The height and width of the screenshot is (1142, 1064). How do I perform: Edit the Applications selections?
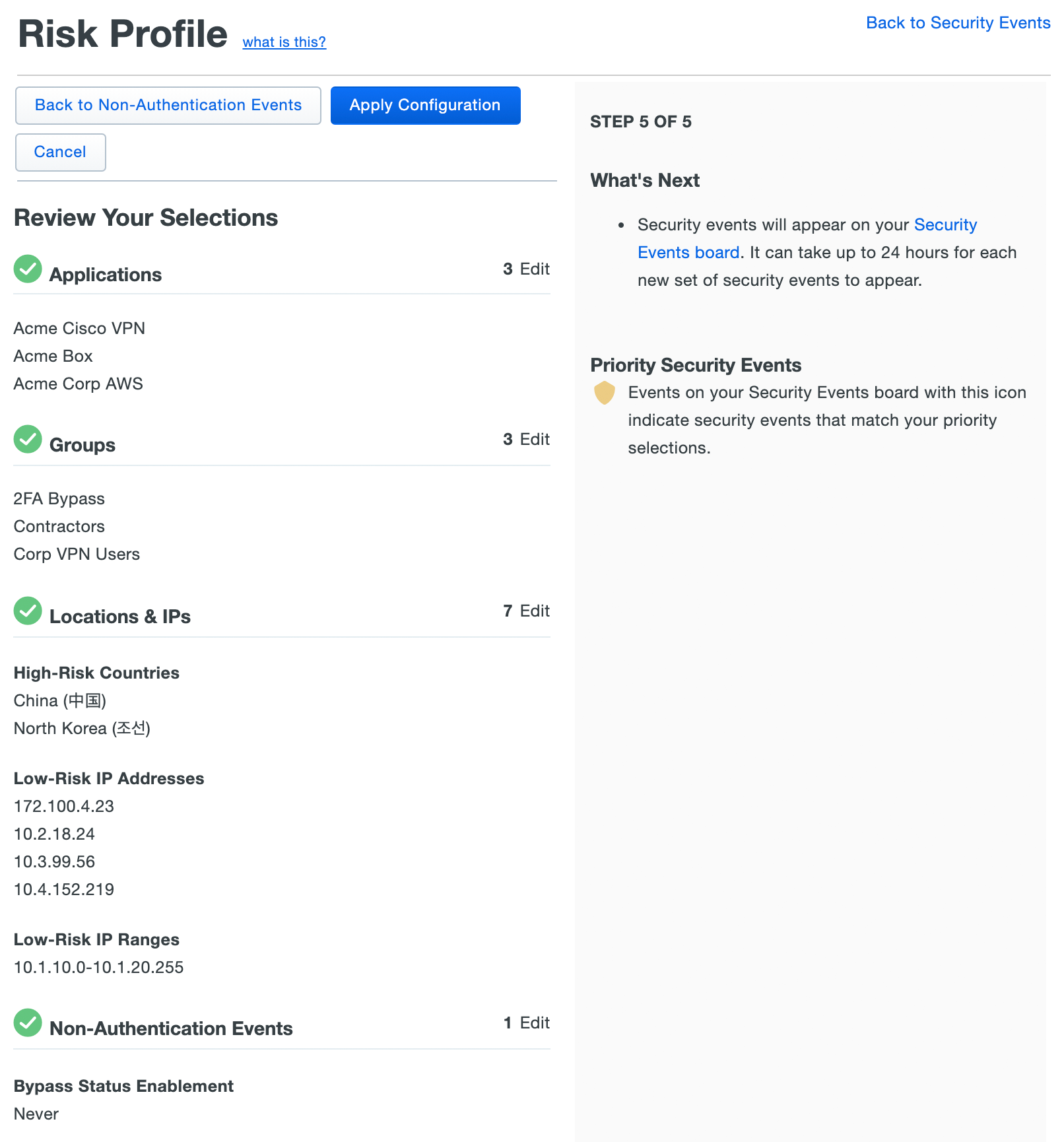click(x=534, y=269)
